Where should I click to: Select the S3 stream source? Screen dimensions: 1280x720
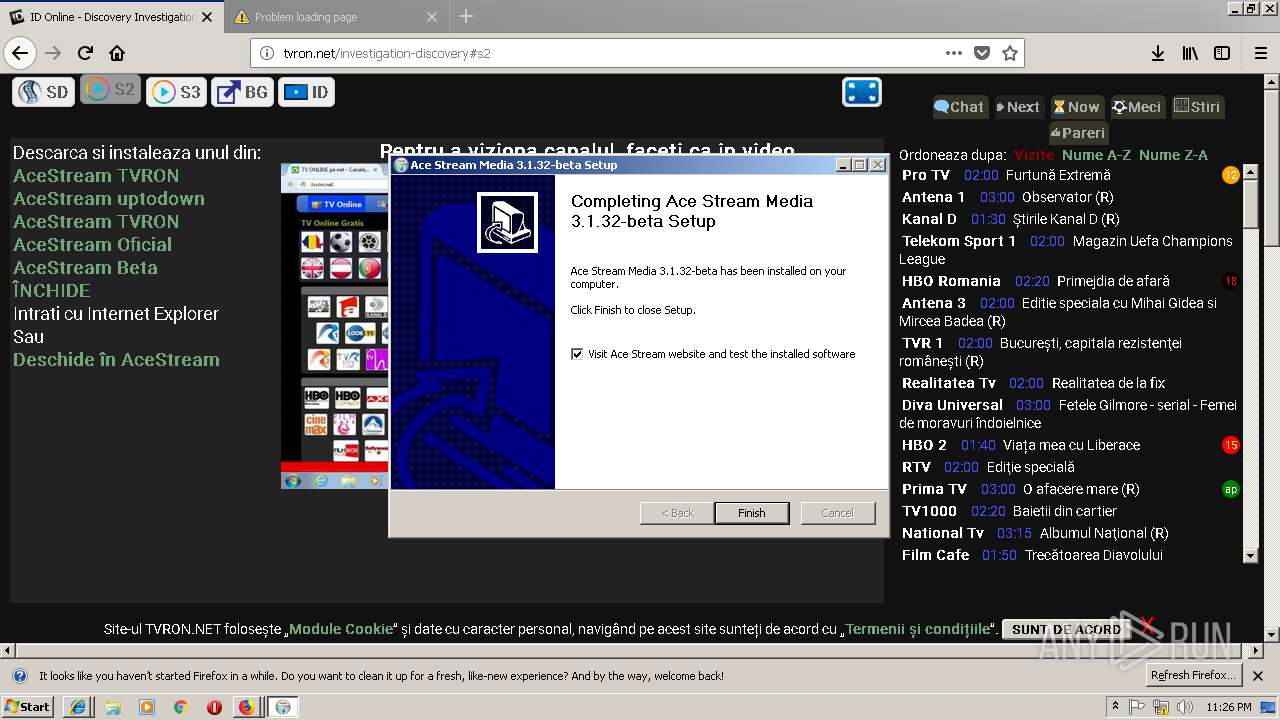pyautogui.click(x=176, y=92)
